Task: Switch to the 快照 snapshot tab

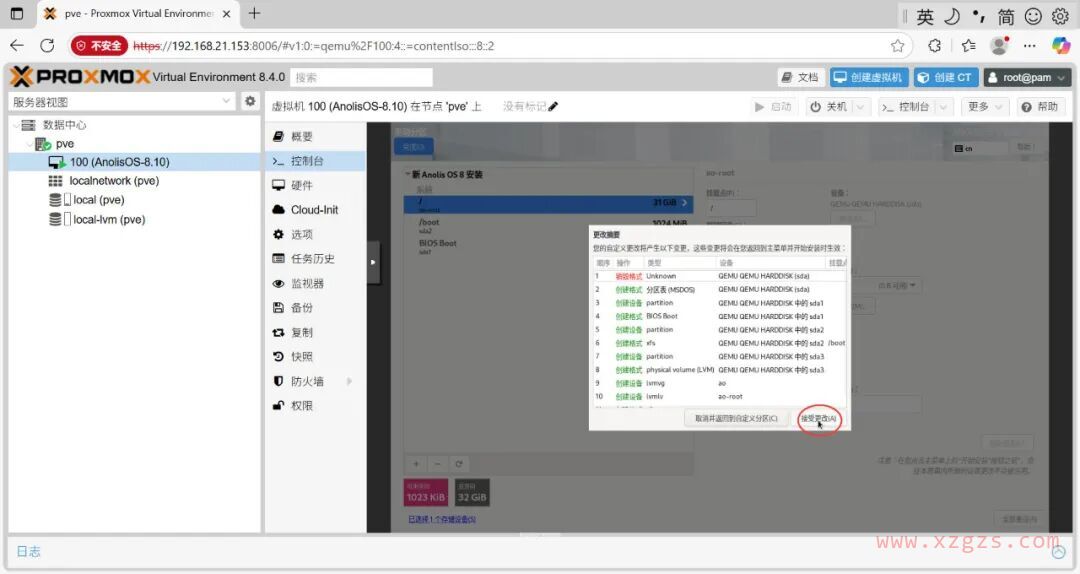Action: [301, 357]
